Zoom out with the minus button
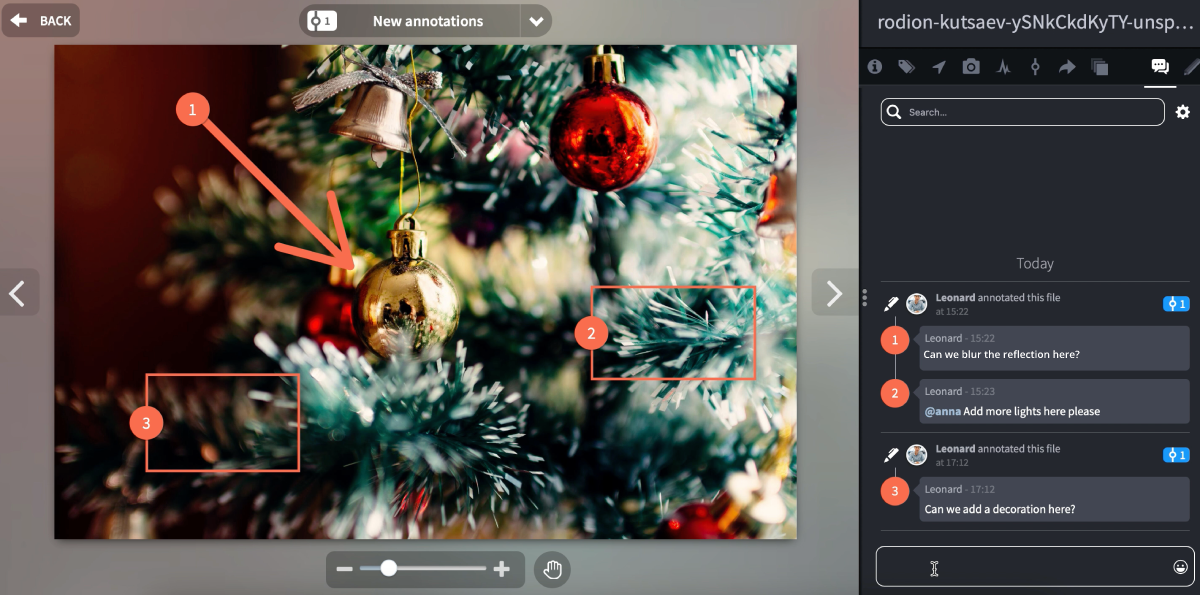Viewport: 1200px width, 595px height. 344,569
